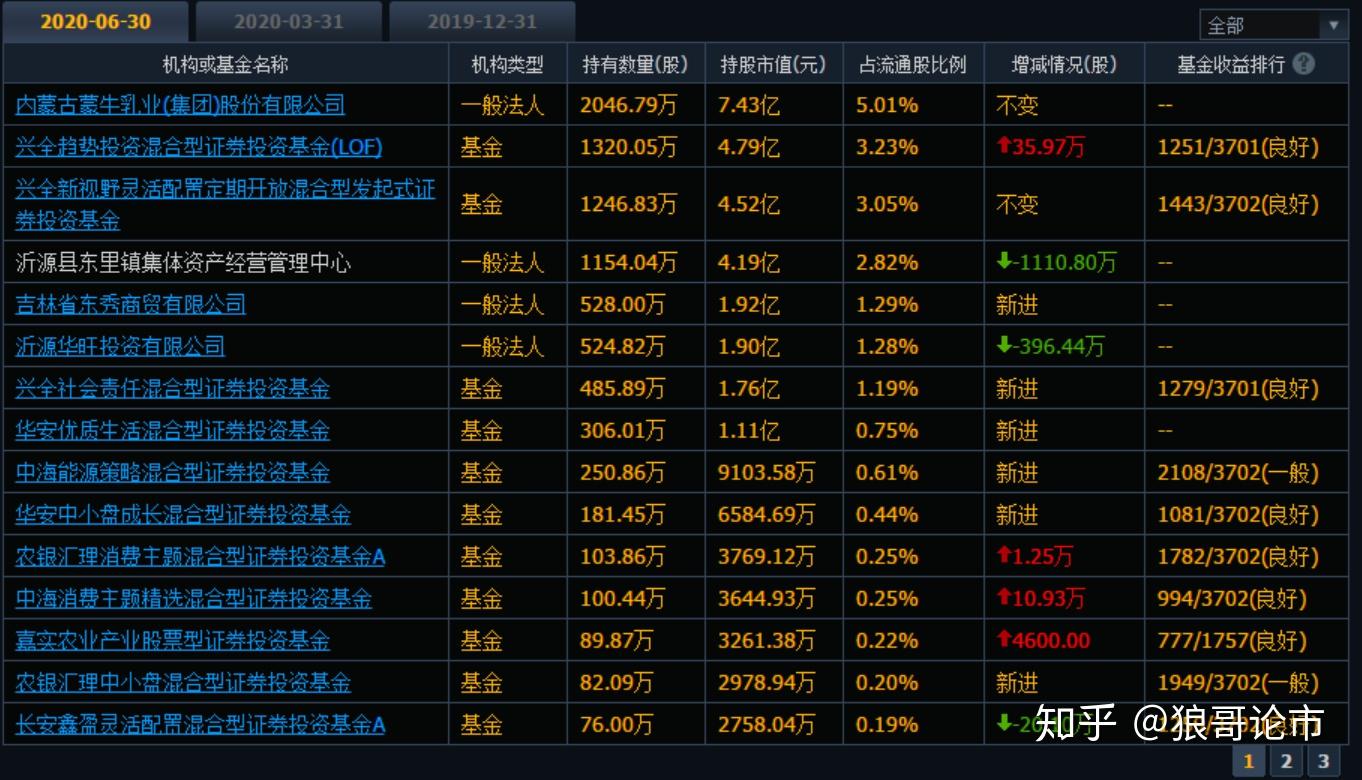Image resolution: width=1362 pixels, height=780 pixels.
Task: Open 兴全社会责任混合型证券投资基金 link
Action: [172, 388]
